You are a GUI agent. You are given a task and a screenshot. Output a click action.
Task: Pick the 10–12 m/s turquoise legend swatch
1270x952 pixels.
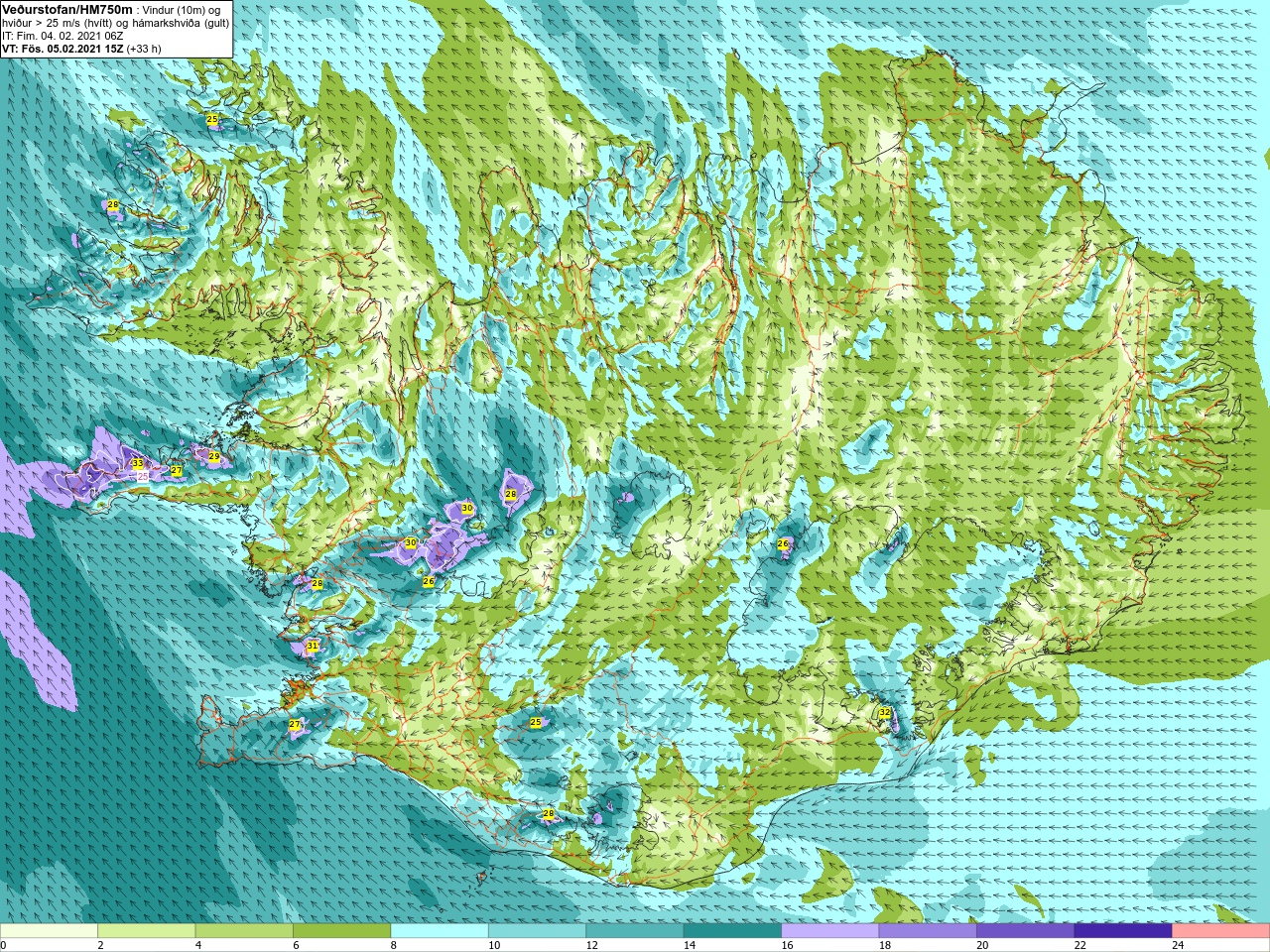click(537, 931)
